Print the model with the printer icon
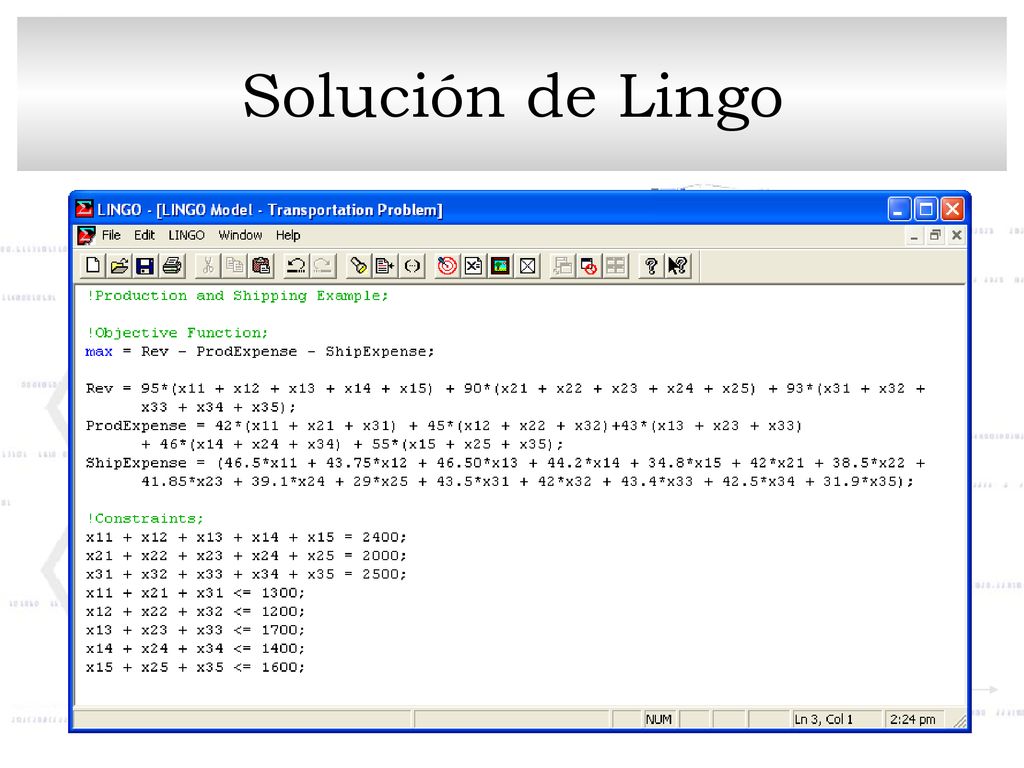This screenshot has width=1024, height=768. point(172,266)
